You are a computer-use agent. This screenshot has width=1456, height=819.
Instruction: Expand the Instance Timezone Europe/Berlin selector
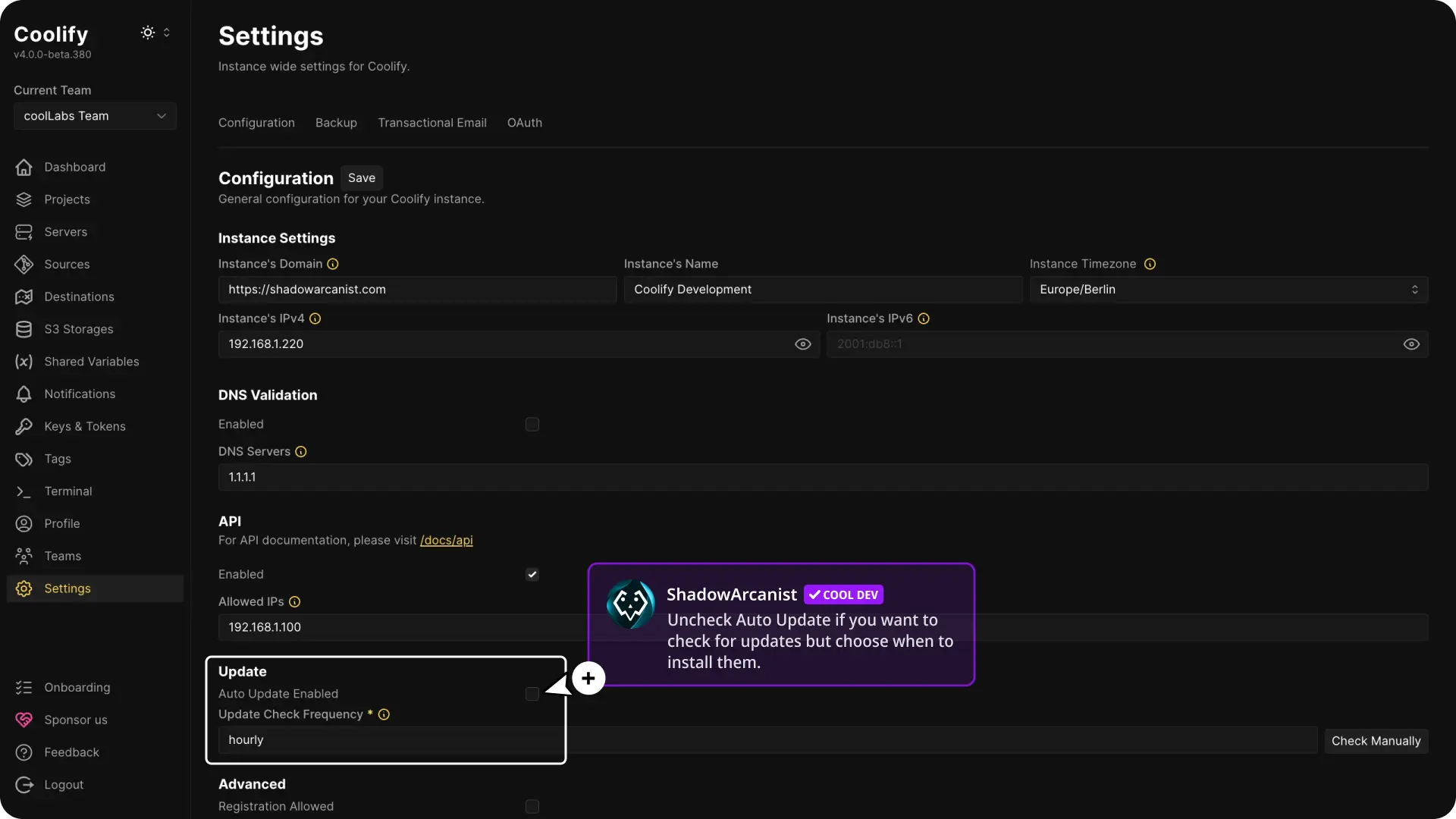pyautogui.click(x=1228, y=290)
